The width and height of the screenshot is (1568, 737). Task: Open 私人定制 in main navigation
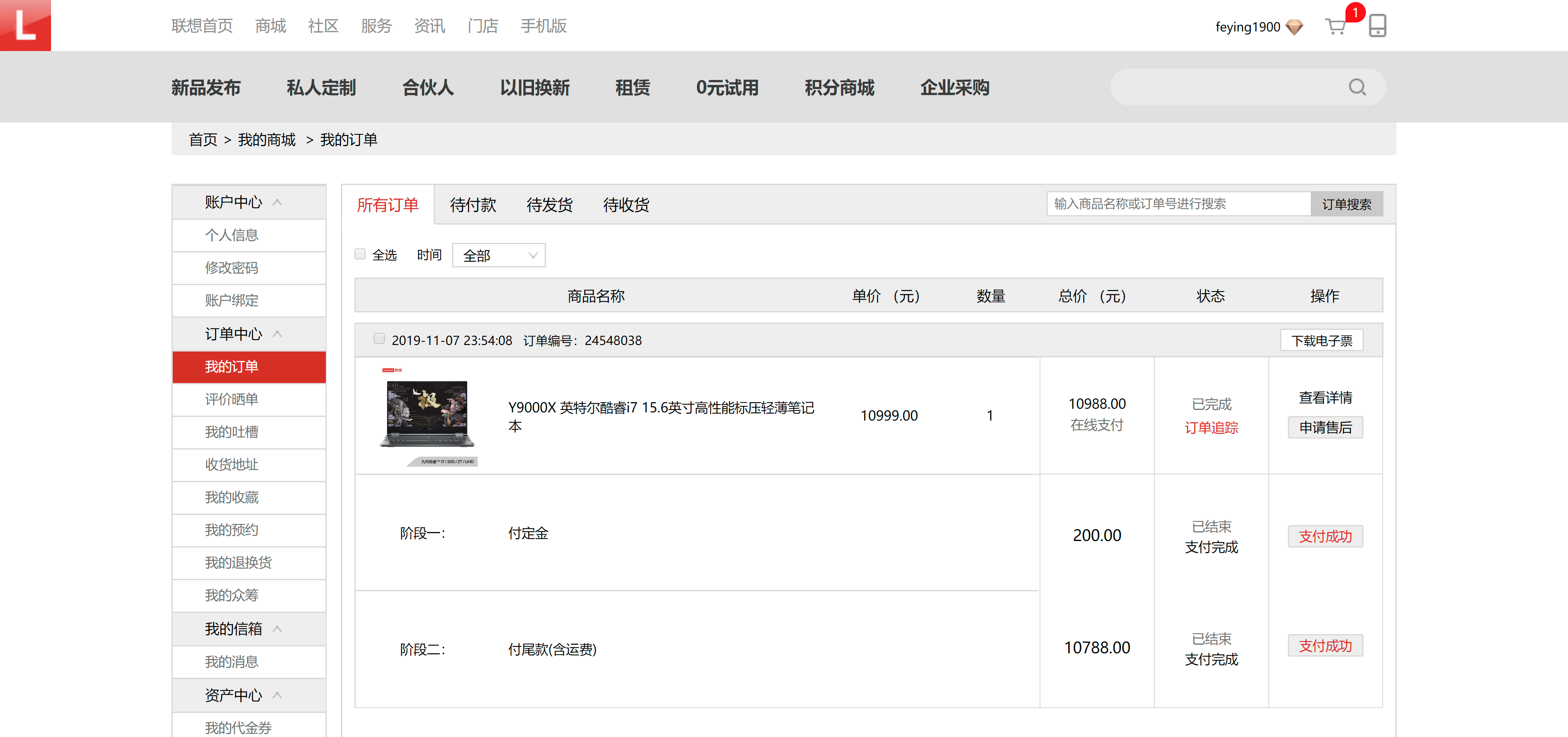[321, 88]
